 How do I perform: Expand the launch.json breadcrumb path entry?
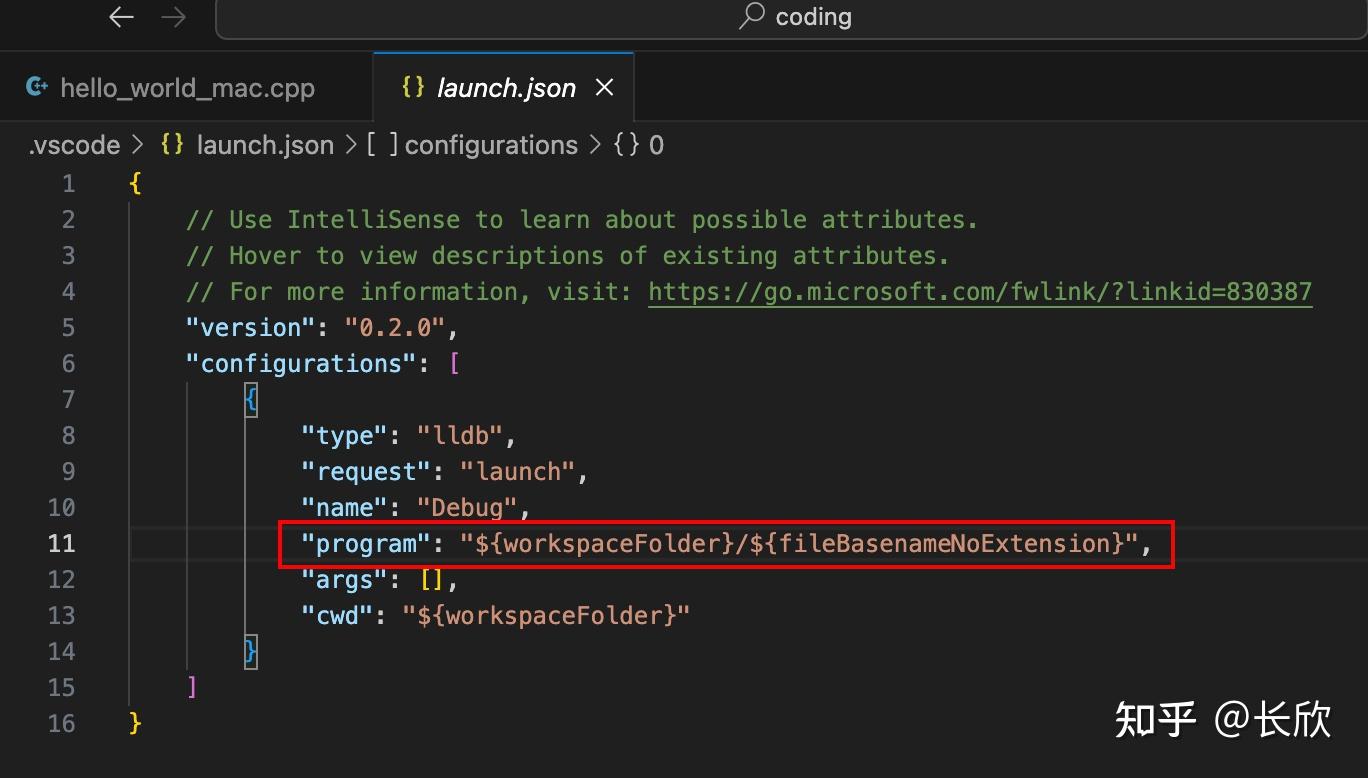264,145
